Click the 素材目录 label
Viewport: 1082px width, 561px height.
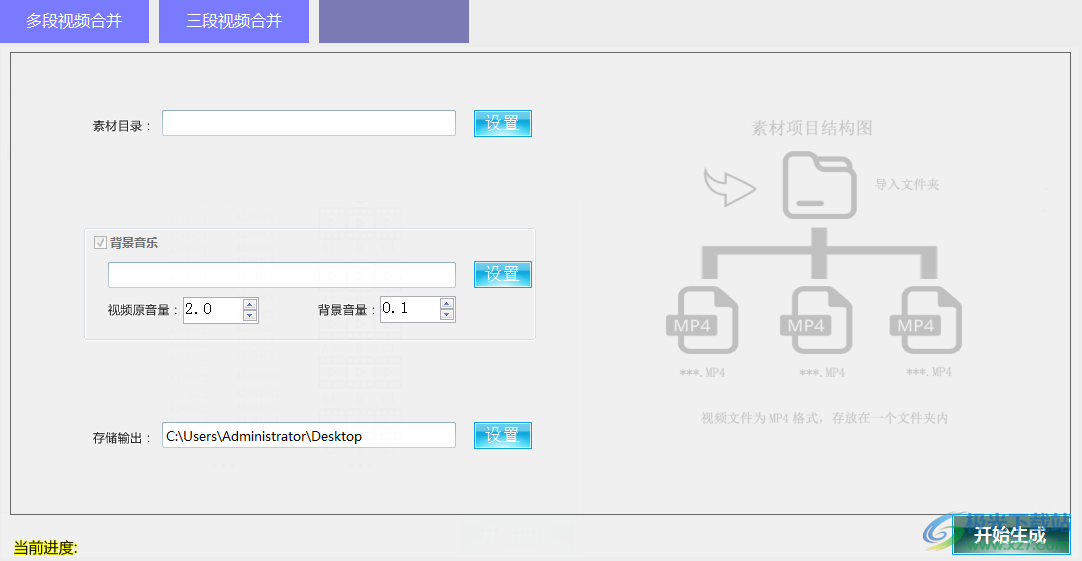(121, 126)
